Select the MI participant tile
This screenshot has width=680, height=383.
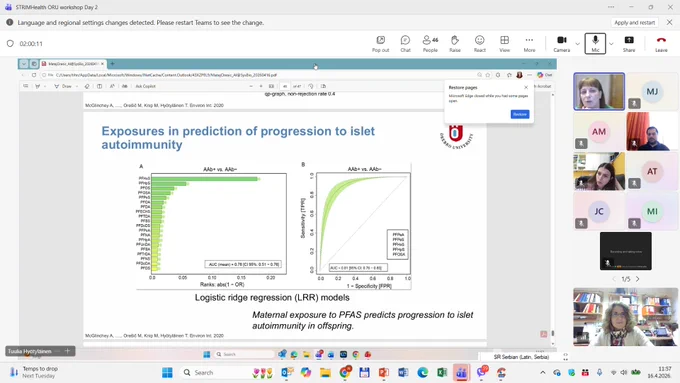(x=652, y=211)
